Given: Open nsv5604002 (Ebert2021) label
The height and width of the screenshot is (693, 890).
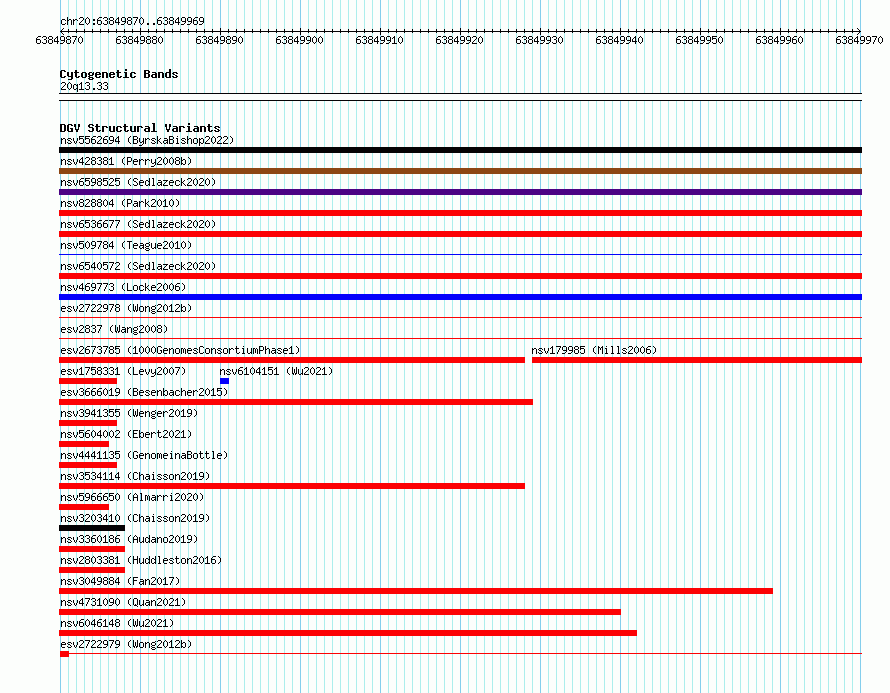Looking at the screenshot, I should tap(126, 434).
